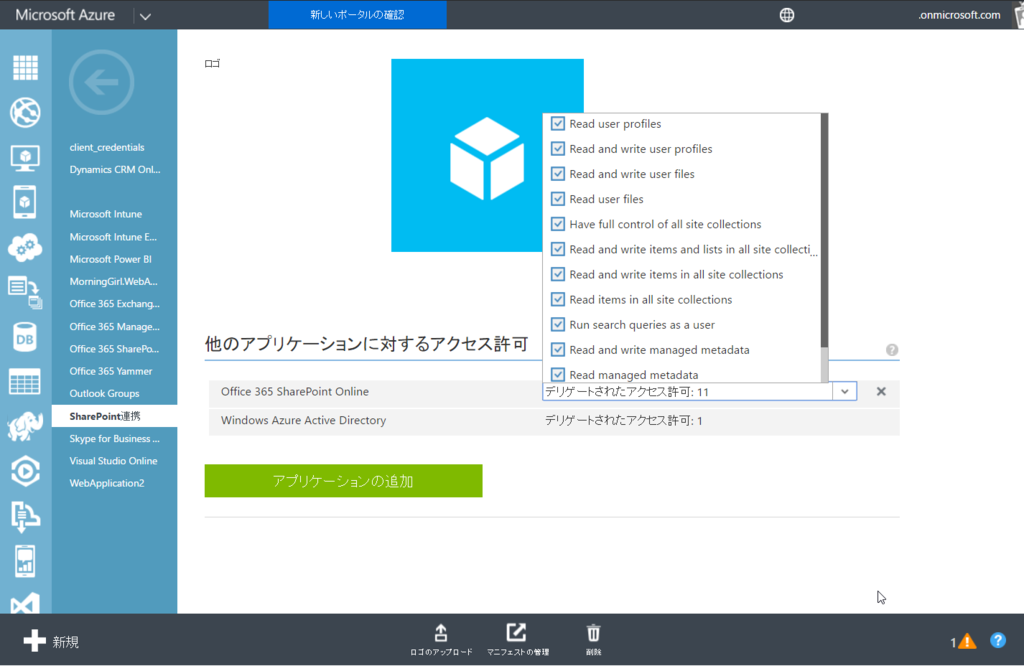Select Visual Studio Online in the list
Viewport: 1024px width, 666px height.
[114, 460]
